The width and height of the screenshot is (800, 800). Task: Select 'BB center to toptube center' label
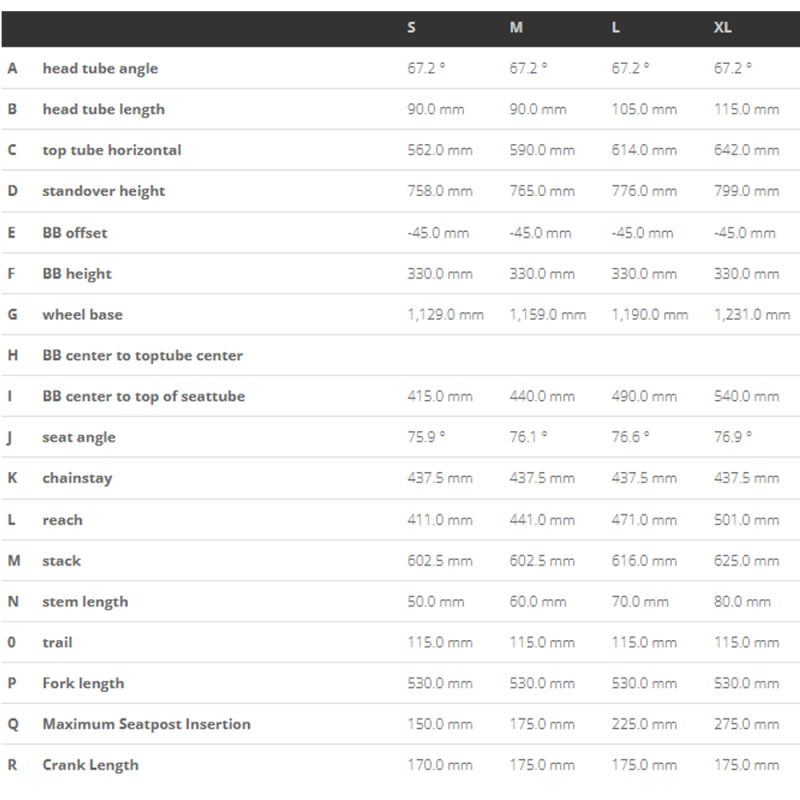[x=142, y=355]
